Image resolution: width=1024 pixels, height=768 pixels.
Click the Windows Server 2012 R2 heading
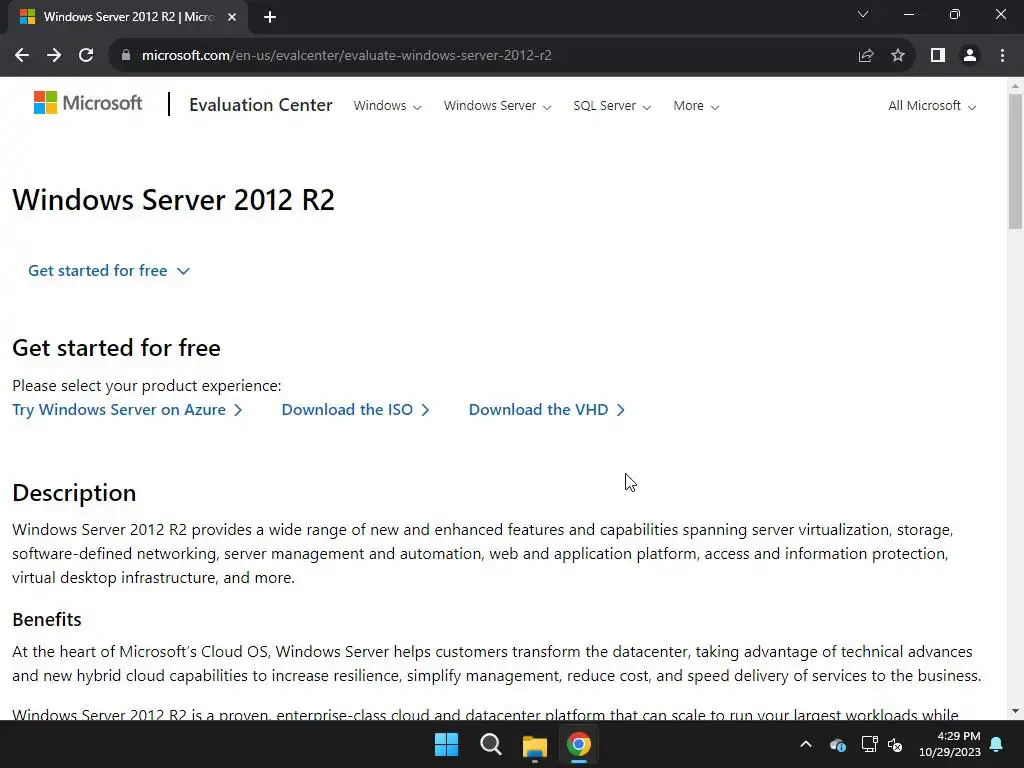click(173, 200)
